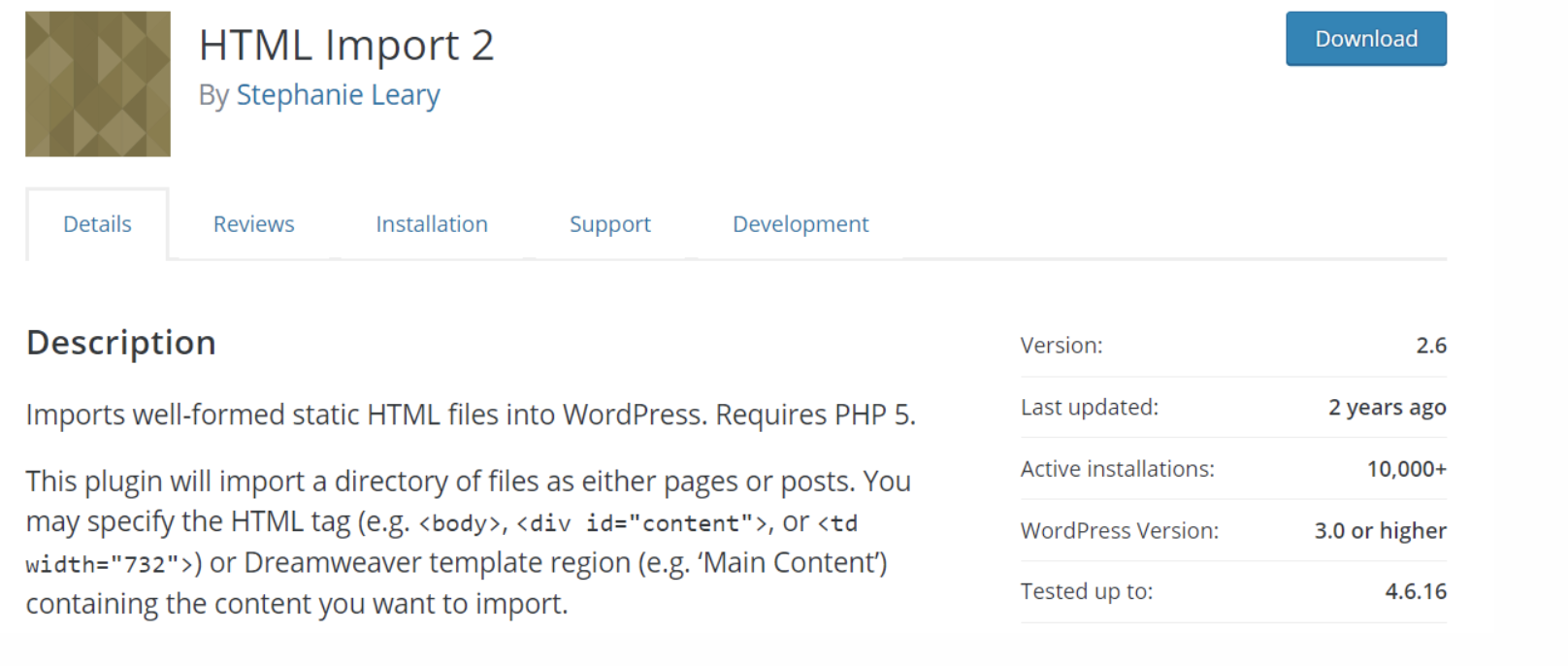Download the HTML Import 2 plugin
1568x666 pixels.
click(x=1366, y=39)
